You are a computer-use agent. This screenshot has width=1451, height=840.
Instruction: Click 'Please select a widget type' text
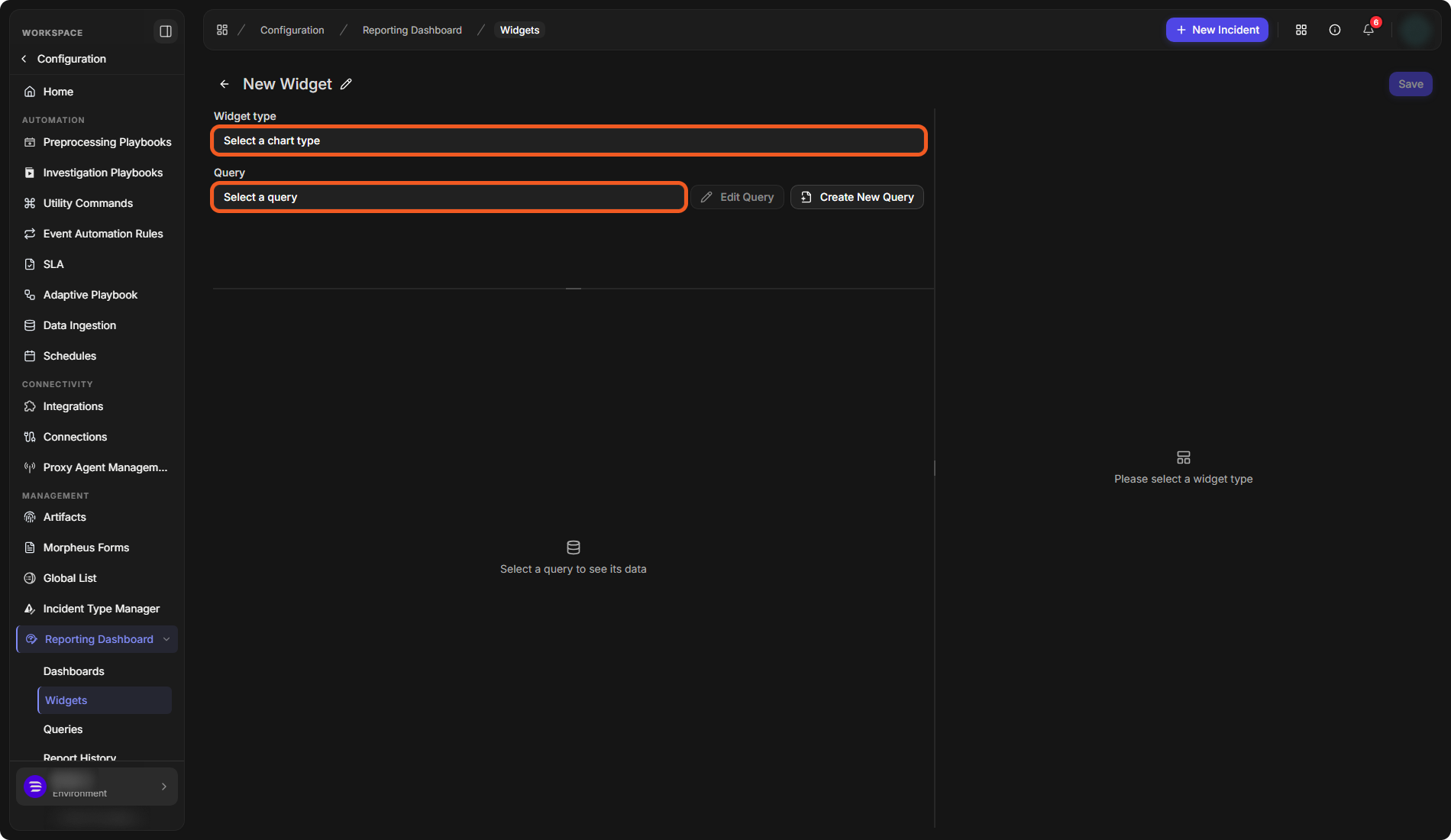1184,479
